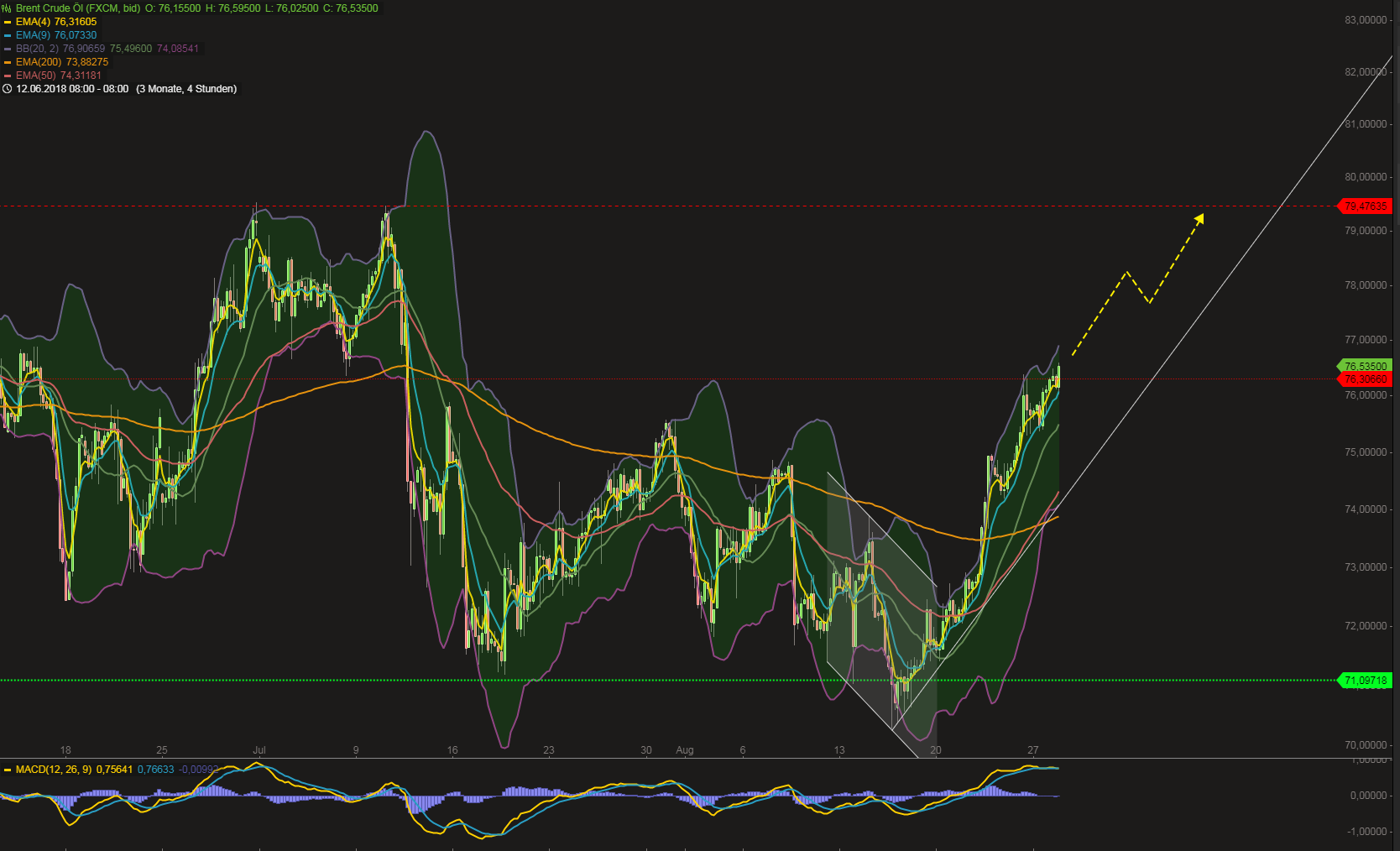Image resolution: width=1400 pixels, height=851 pixels.
Task: Select the red EMA(50) line icon
Action: [x=6, y=75]
